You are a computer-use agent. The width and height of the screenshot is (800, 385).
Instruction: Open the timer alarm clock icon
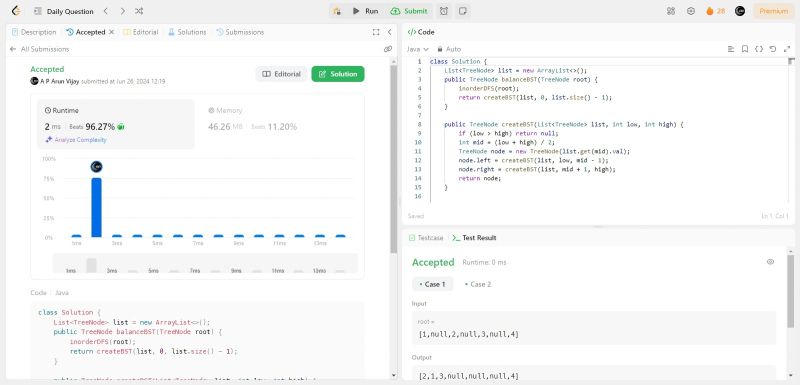pos(443,11)
